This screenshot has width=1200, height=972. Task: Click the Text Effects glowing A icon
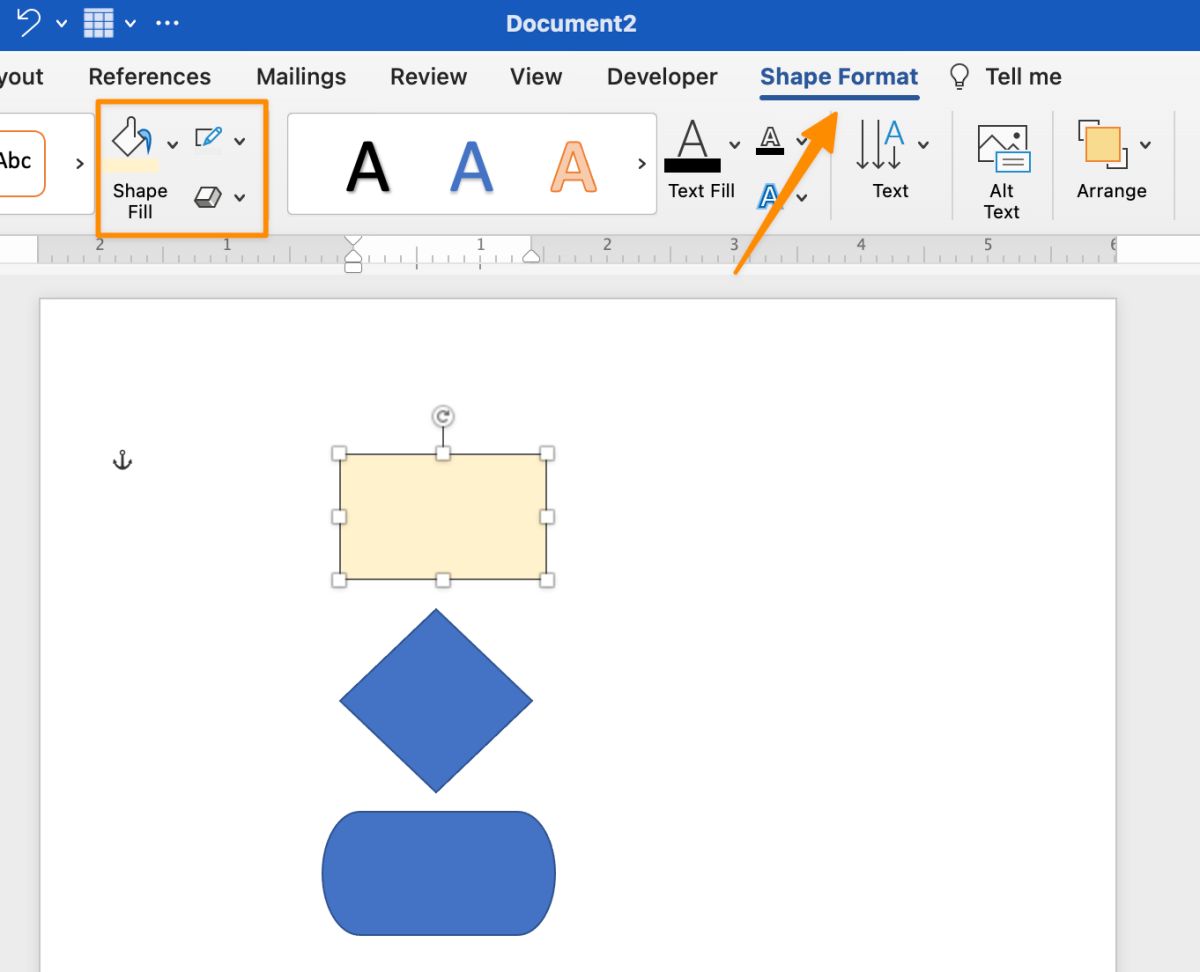click(x=770, y=196)
